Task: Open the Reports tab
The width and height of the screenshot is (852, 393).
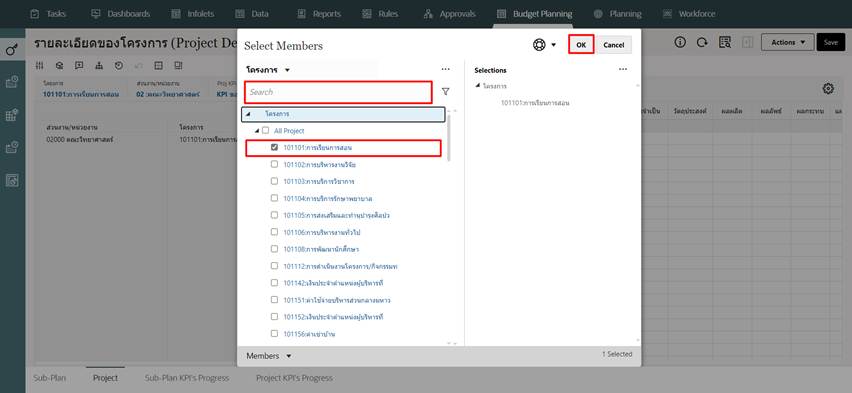Action: (x=319, y=14)
